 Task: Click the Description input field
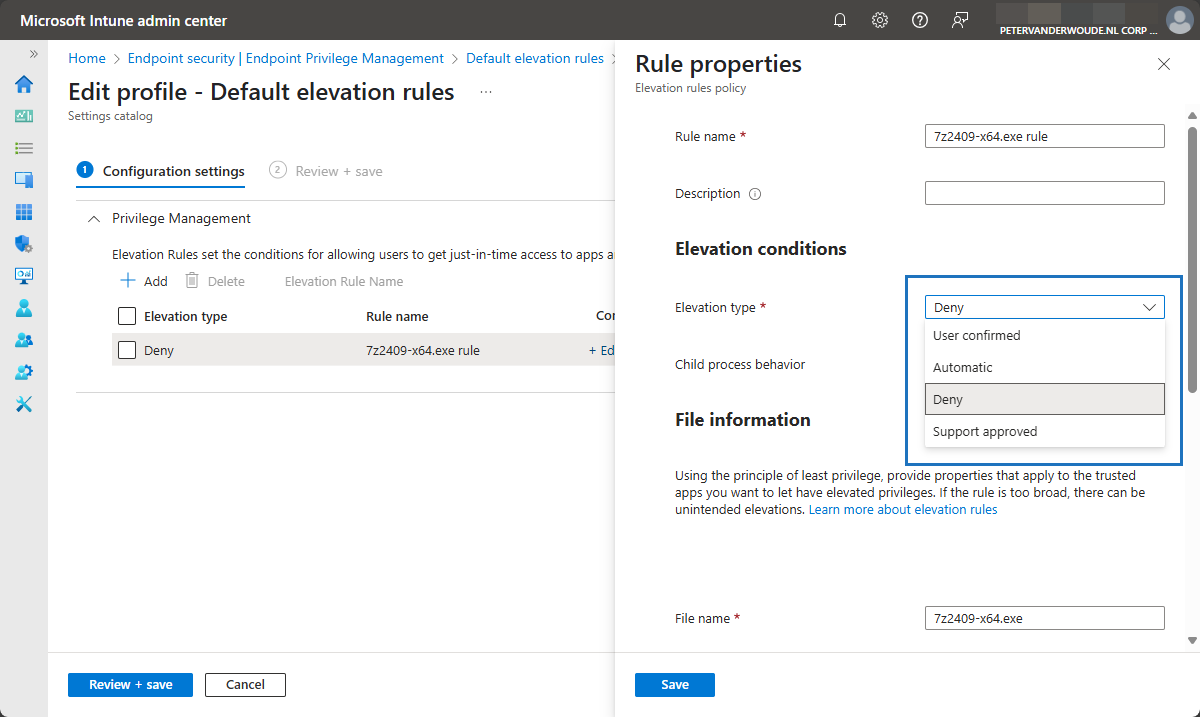click(1044, 193)
